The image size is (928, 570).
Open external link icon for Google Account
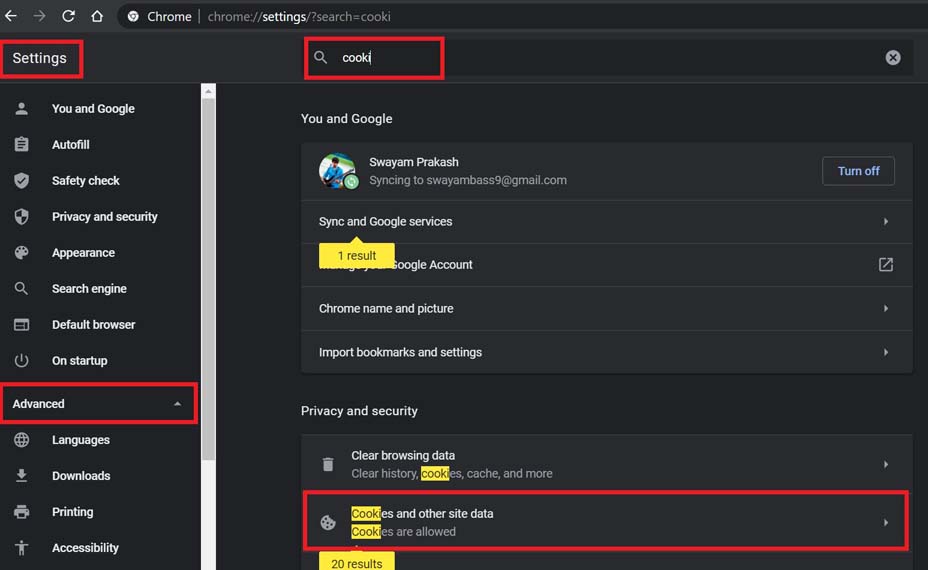click(x=885, y=265)
